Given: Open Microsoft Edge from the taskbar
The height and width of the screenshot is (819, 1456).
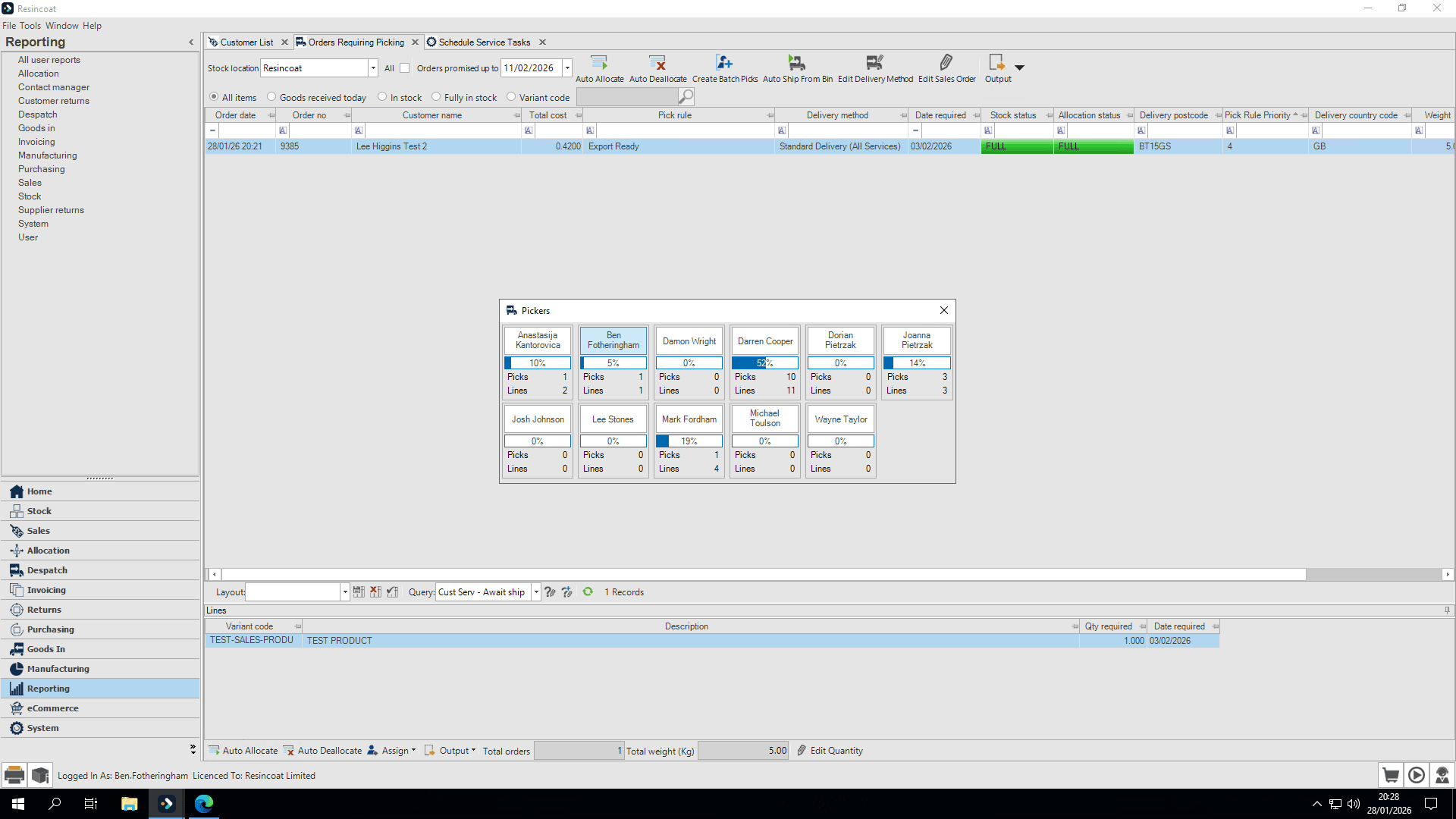Looking at the screenshot, I should click(204, 803).
